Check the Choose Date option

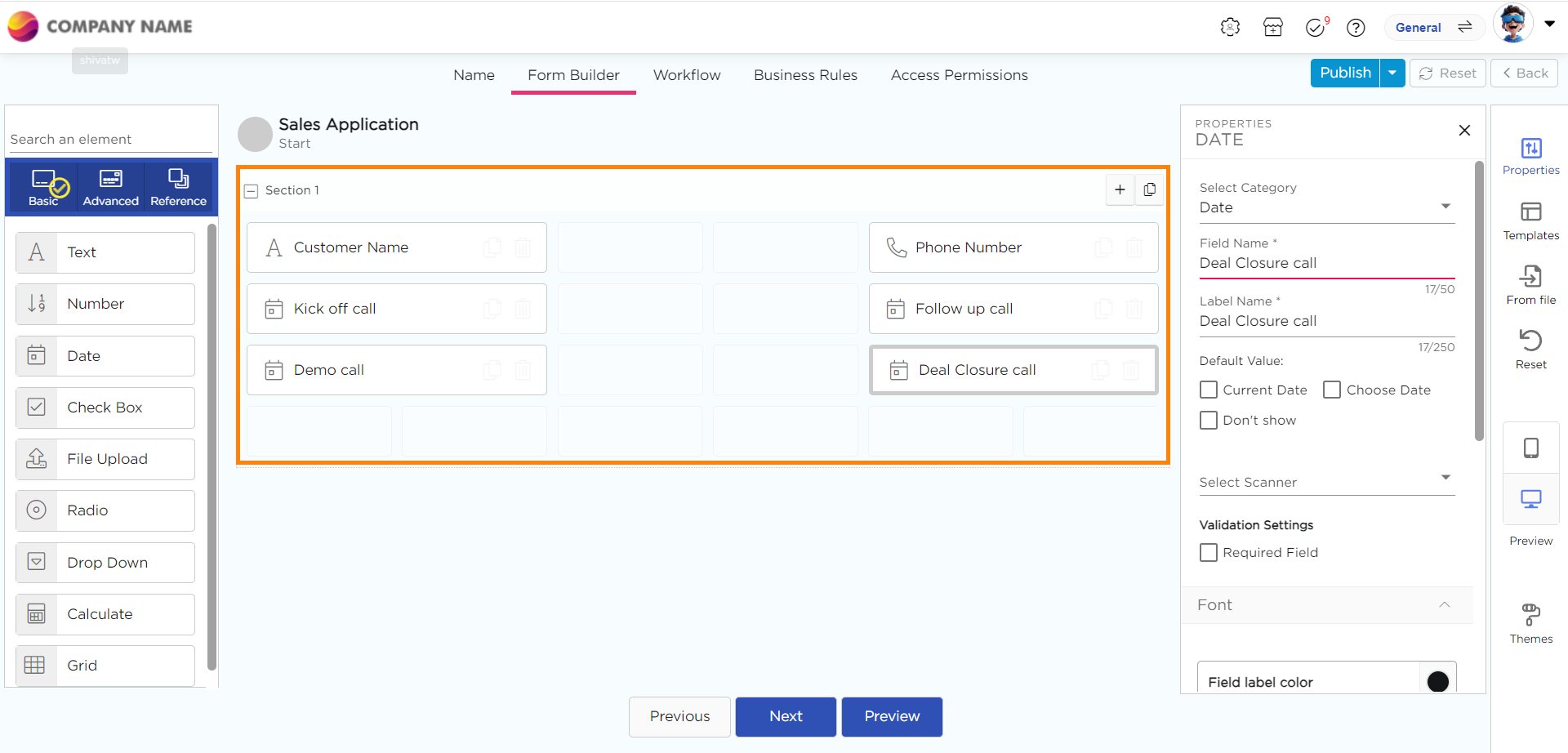point(1332,390)
